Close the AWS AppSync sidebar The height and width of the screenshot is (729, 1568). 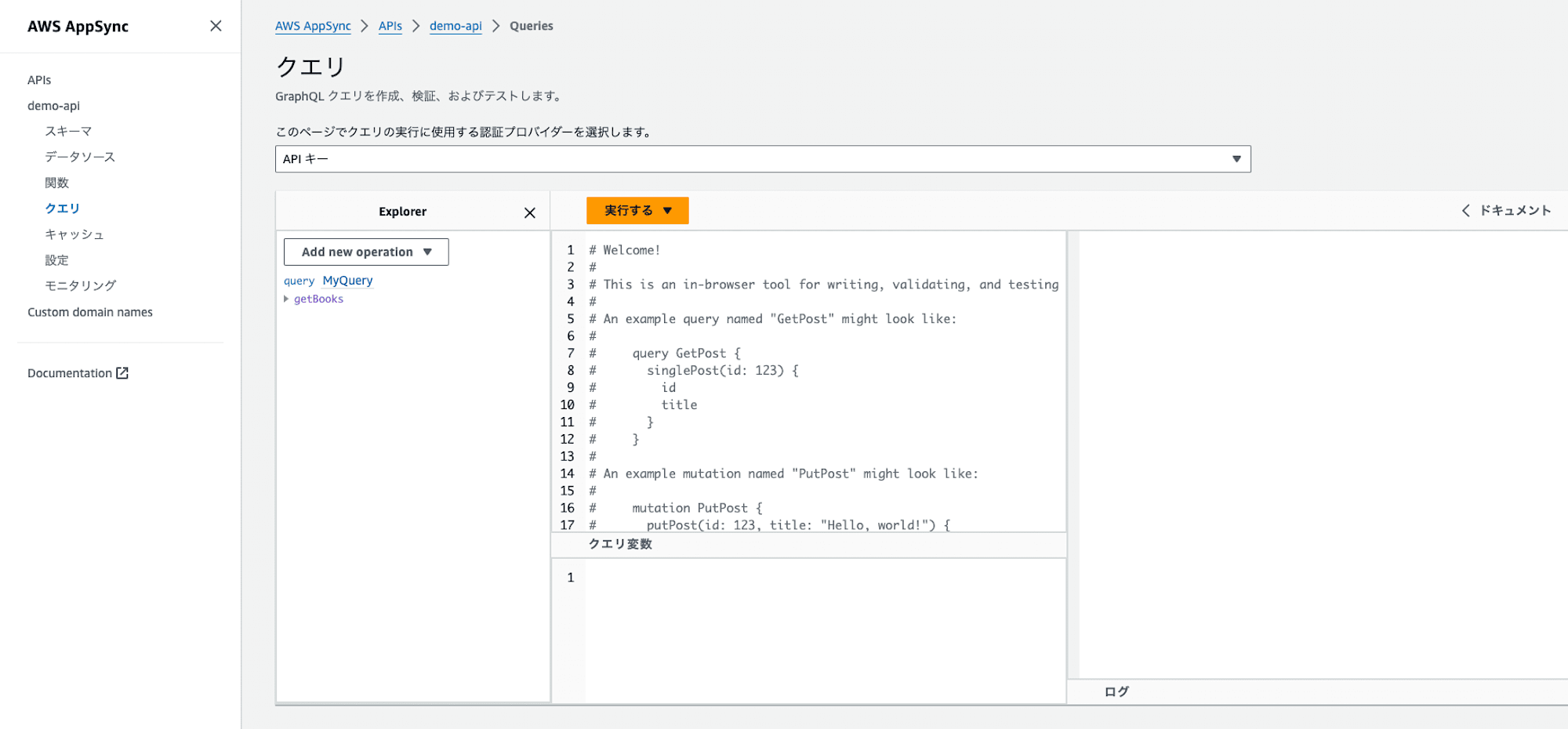(x=216, y=26)
